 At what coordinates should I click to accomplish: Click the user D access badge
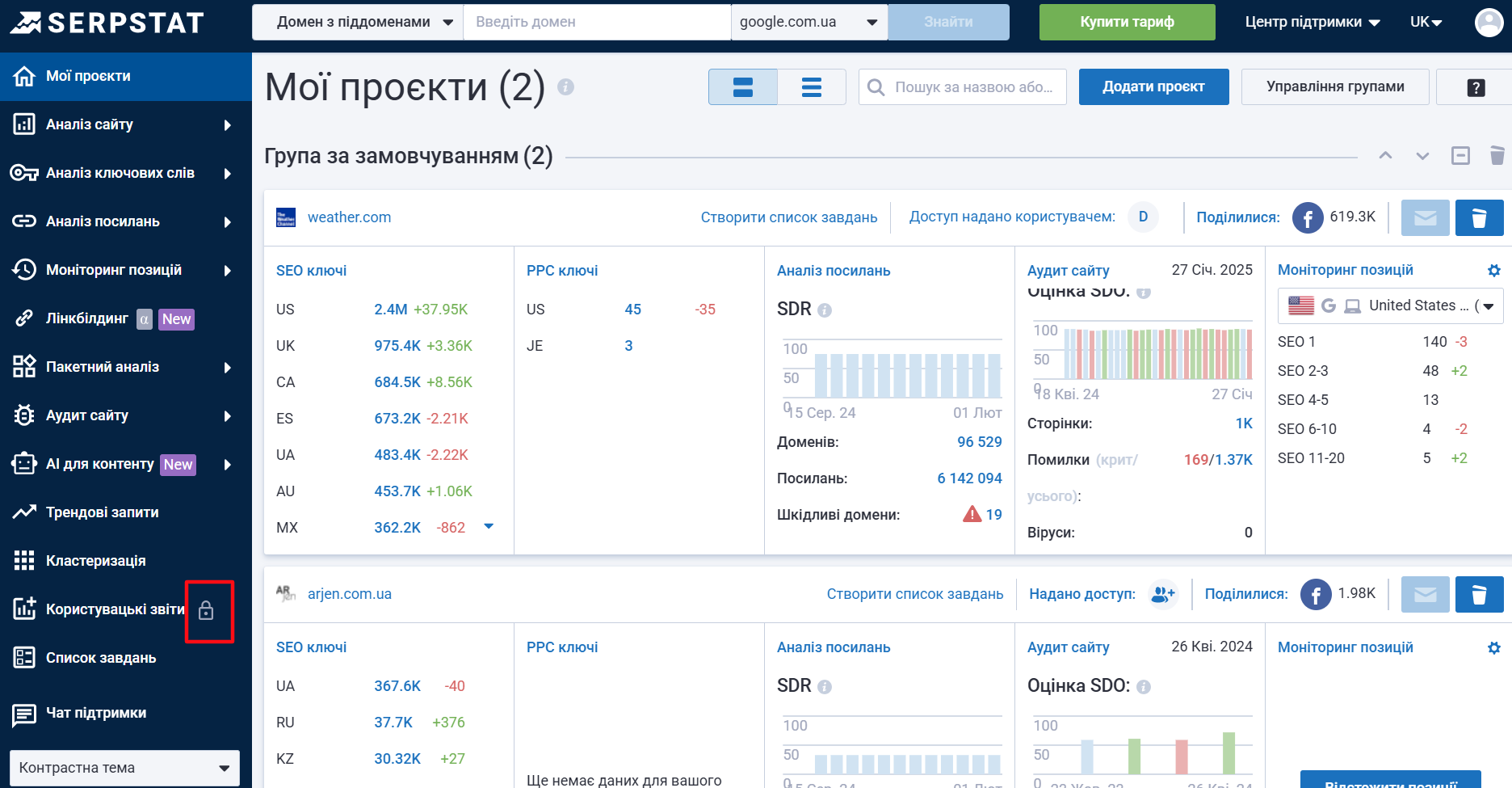click(x=1143, y=217)
